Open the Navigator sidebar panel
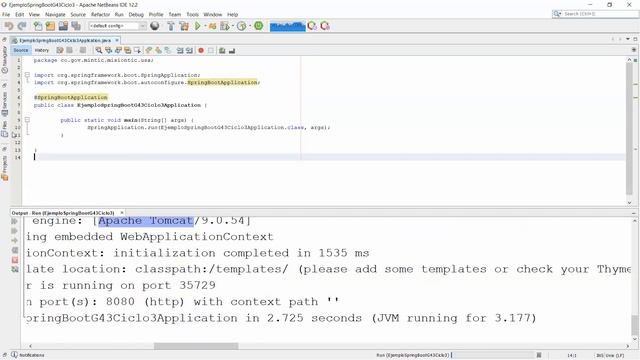 point(4,59)
